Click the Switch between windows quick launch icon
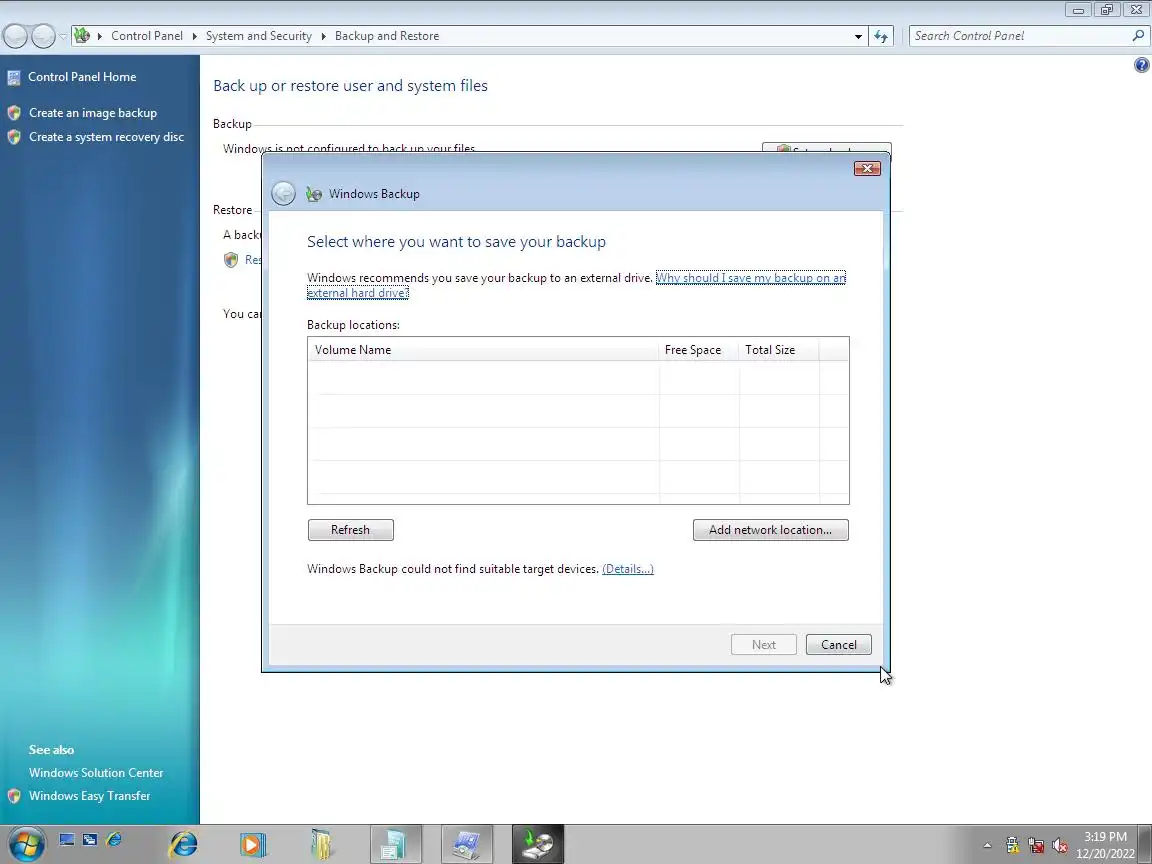1152x864 pixels. (x=90, y=839)
